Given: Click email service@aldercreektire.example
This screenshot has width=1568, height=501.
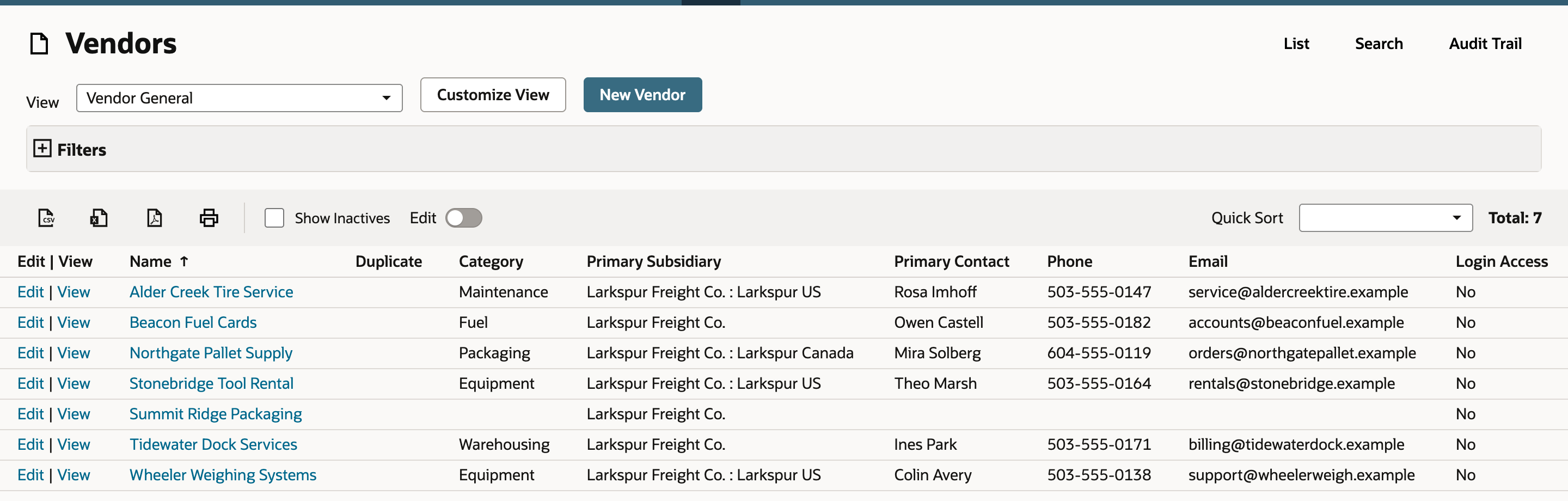Looking at the screenshot, I should coord(1298,292).
